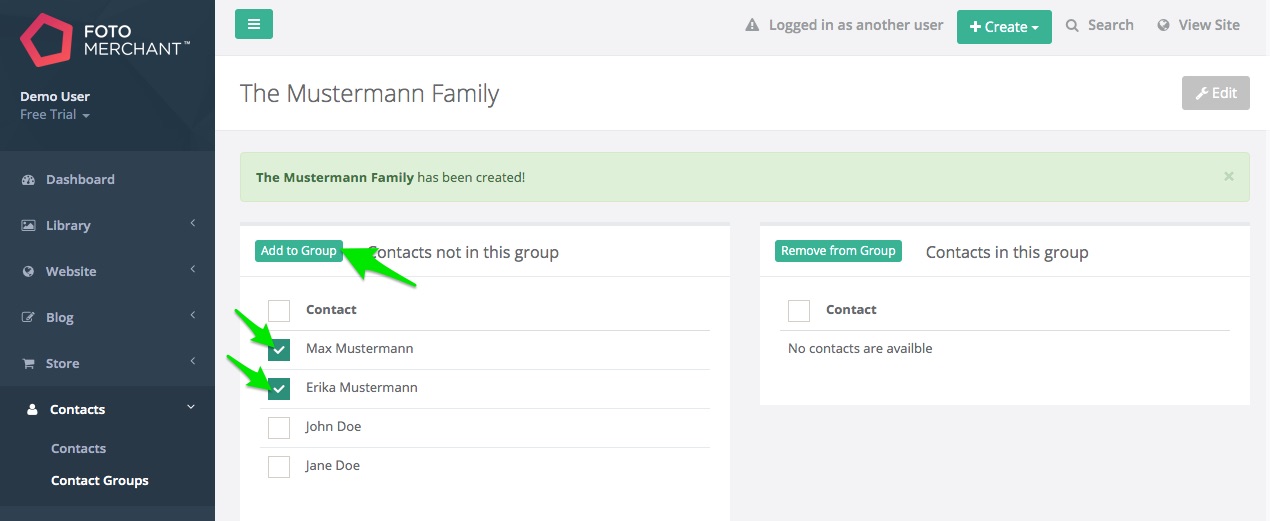Click the Library picture icon

click(x=29, y=226)
